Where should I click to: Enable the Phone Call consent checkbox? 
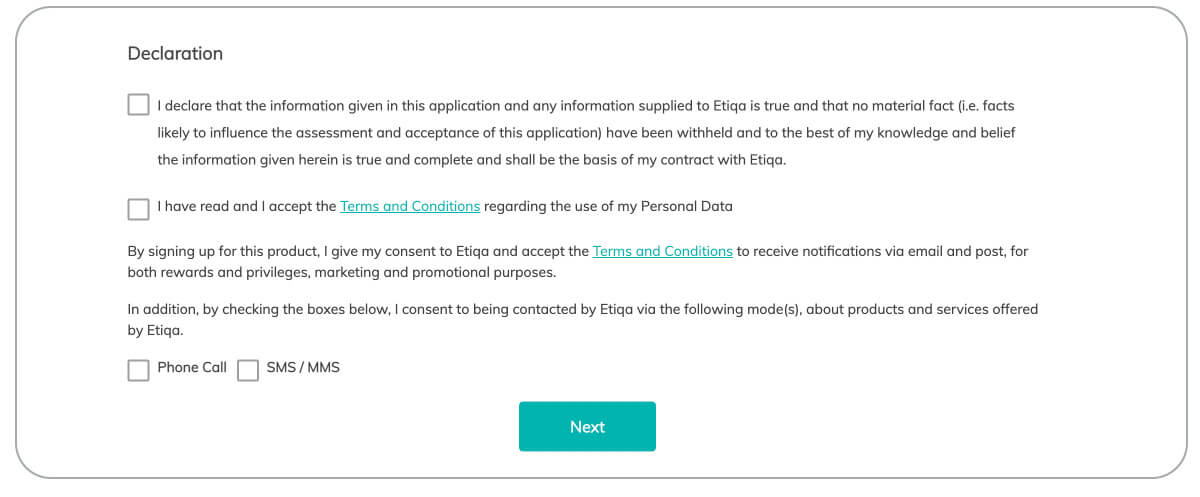click(x=138, y=371)
